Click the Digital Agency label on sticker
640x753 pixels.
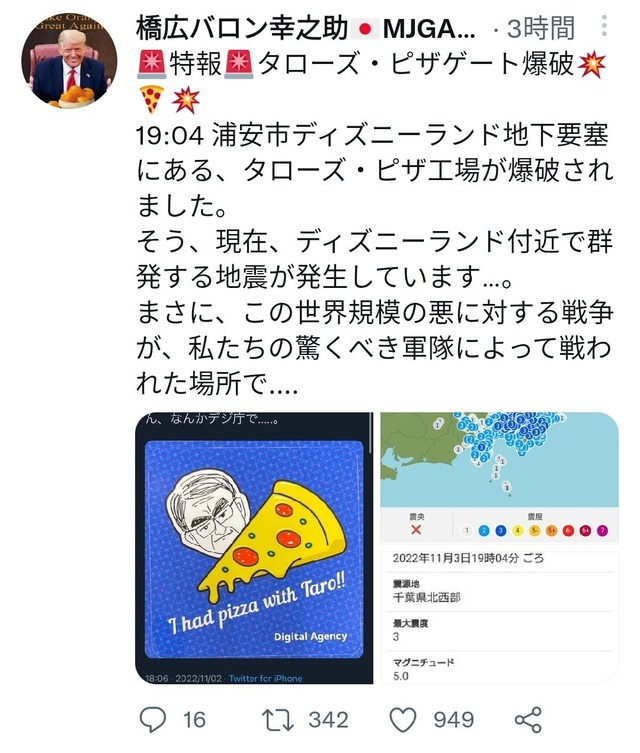(311, 636)
